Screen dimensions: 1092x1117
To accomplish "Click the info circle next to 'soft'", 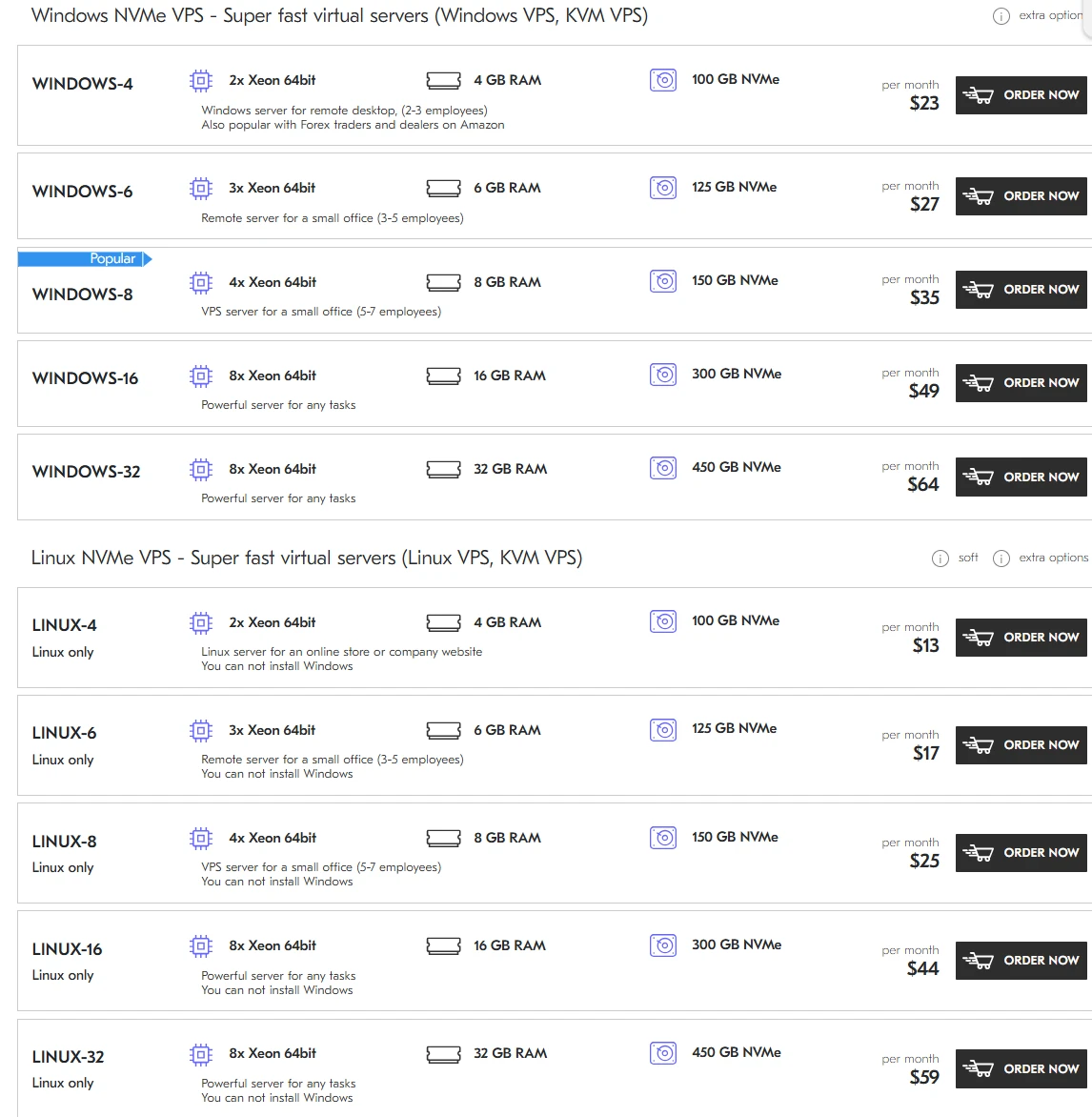I will 940,558.
